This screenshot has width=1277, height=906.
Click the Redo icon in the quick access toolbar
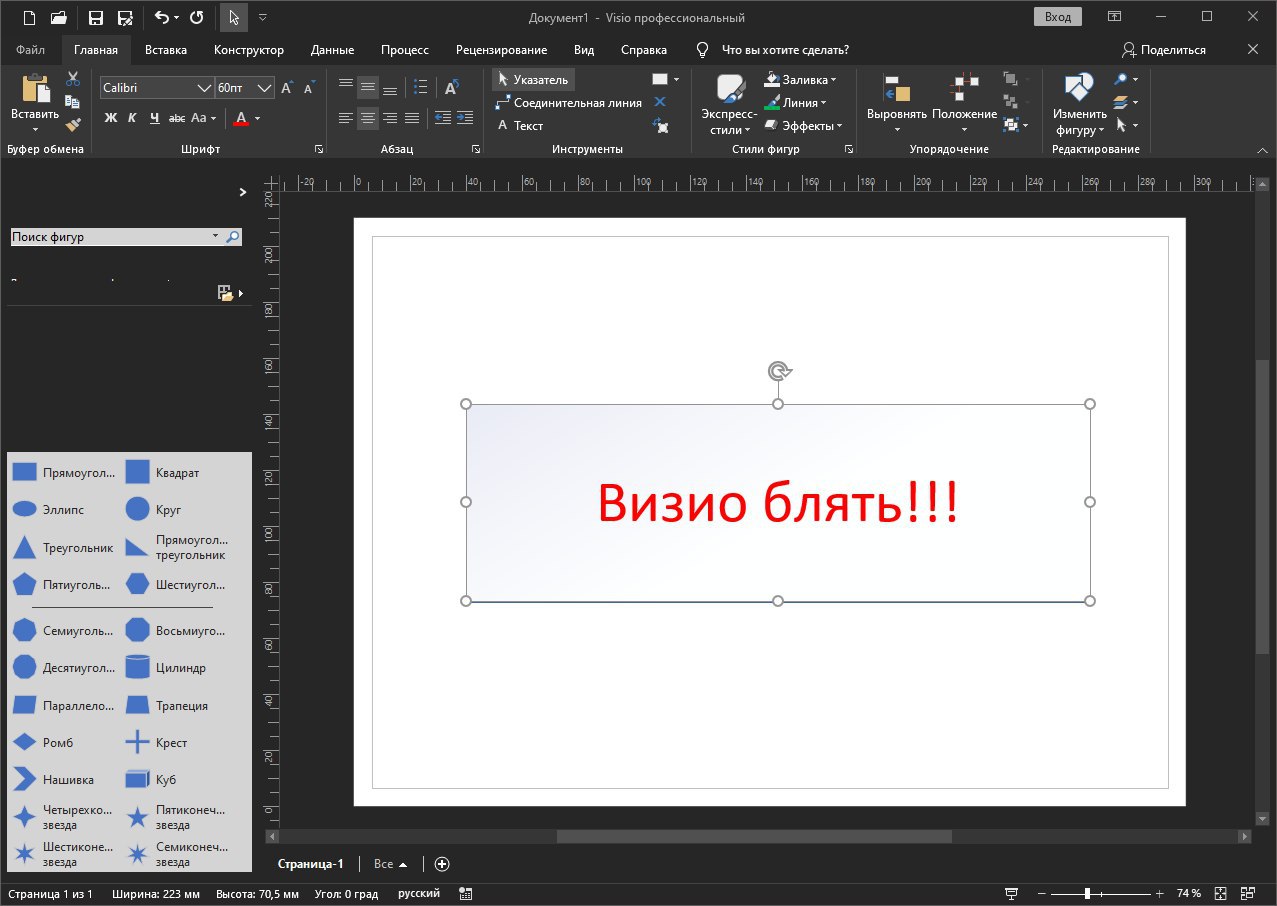click(197, 17)
